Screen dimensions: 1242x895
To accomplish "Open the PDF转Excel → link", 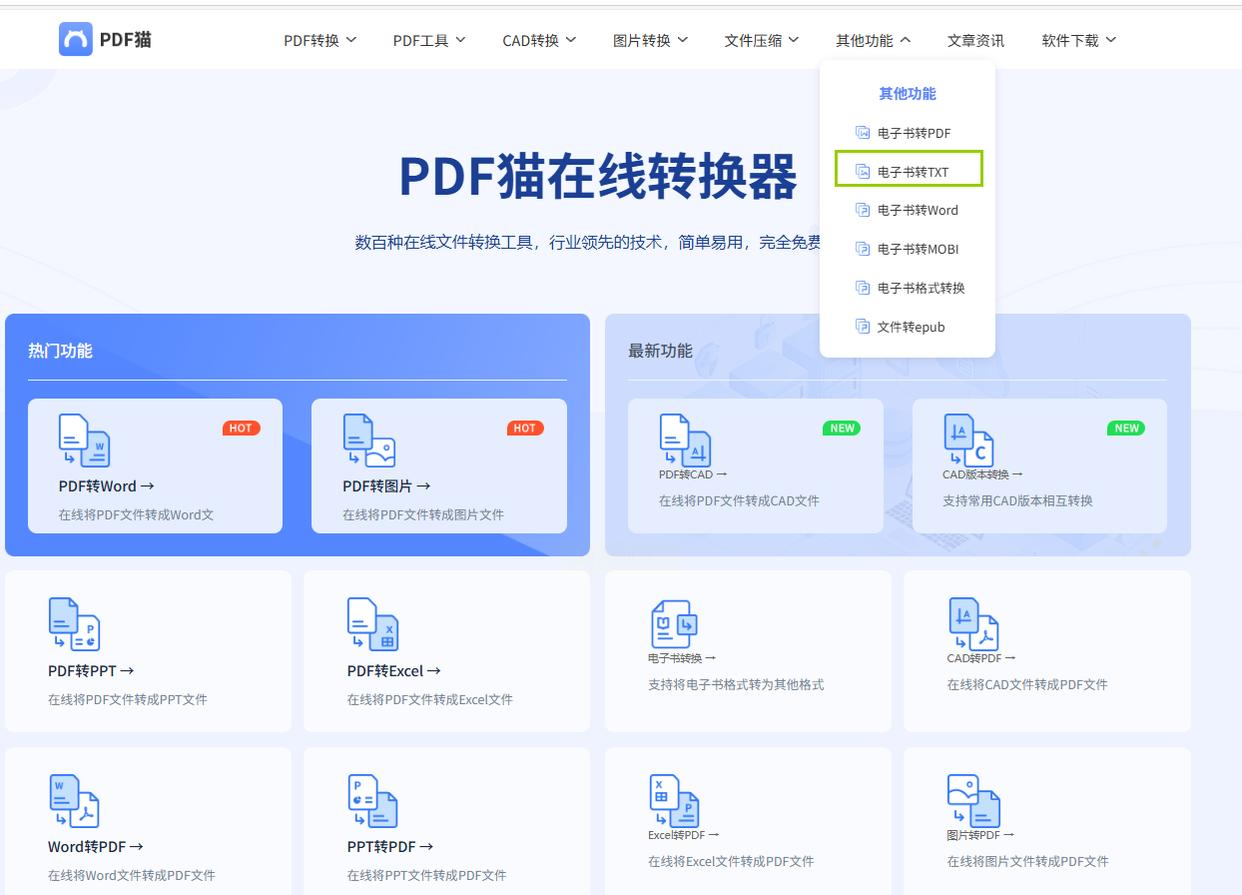I will coord(393,671).
